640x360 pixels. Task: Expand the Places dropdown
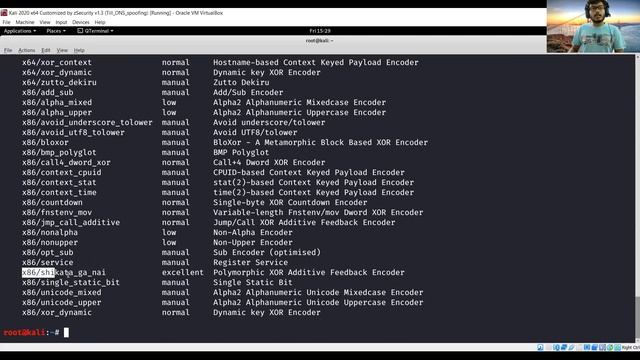pyautogui.click(x=56, y=31)
